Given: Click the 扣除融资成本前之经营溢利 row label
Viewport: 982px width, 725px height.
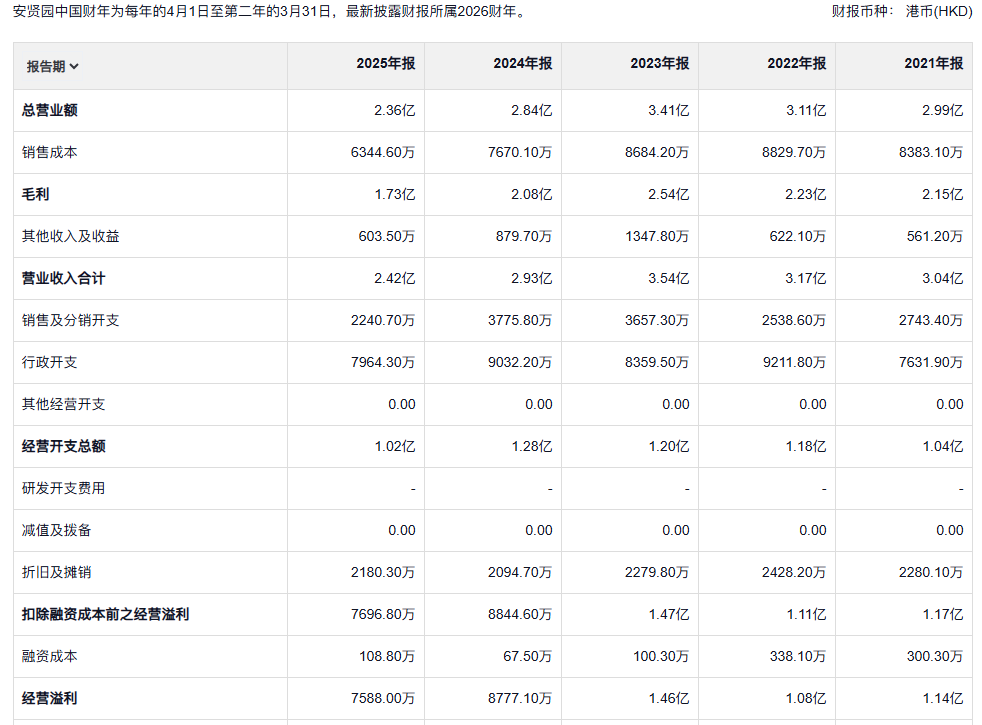Looking at the screenshot, I should (x=106, y=614).
